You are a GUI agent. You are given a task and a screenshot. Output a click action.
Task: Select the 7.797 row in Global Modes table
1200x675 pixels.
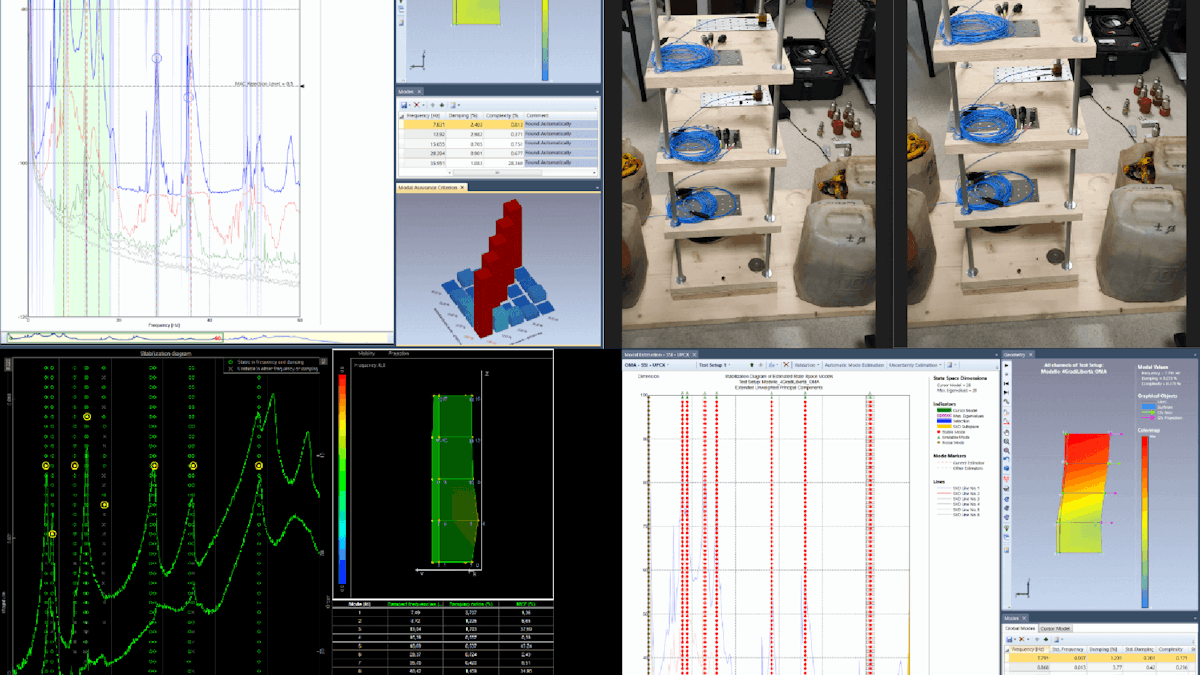[1100, 658]
